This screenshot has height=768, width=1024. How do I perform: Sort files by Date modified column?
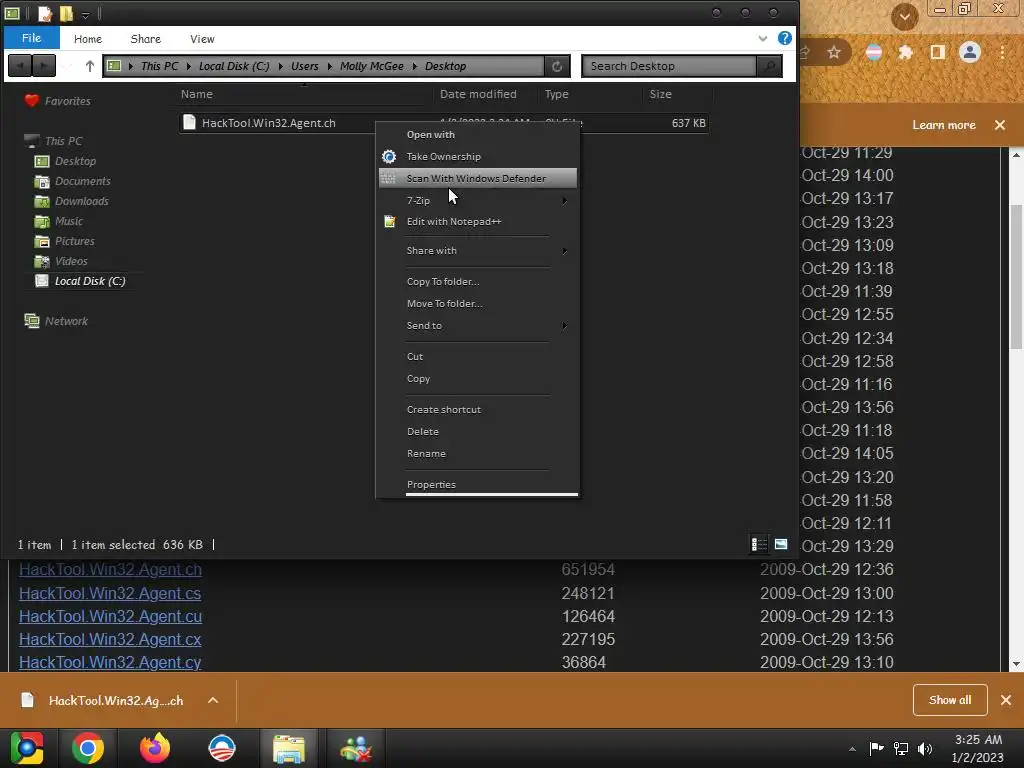click(x=478, y=94)
